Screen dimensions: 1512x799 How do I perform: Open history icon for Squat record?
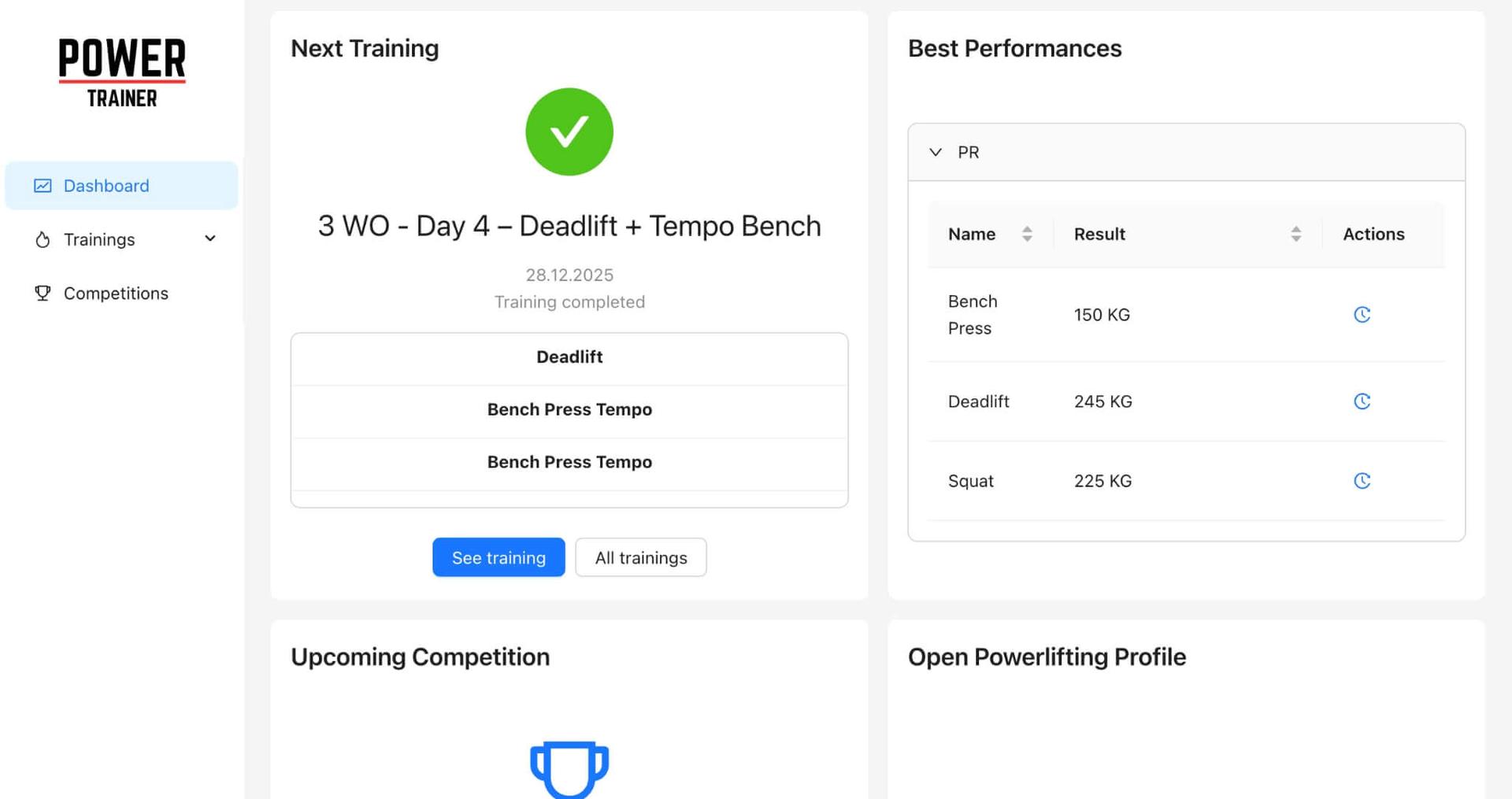(1363, 480)
